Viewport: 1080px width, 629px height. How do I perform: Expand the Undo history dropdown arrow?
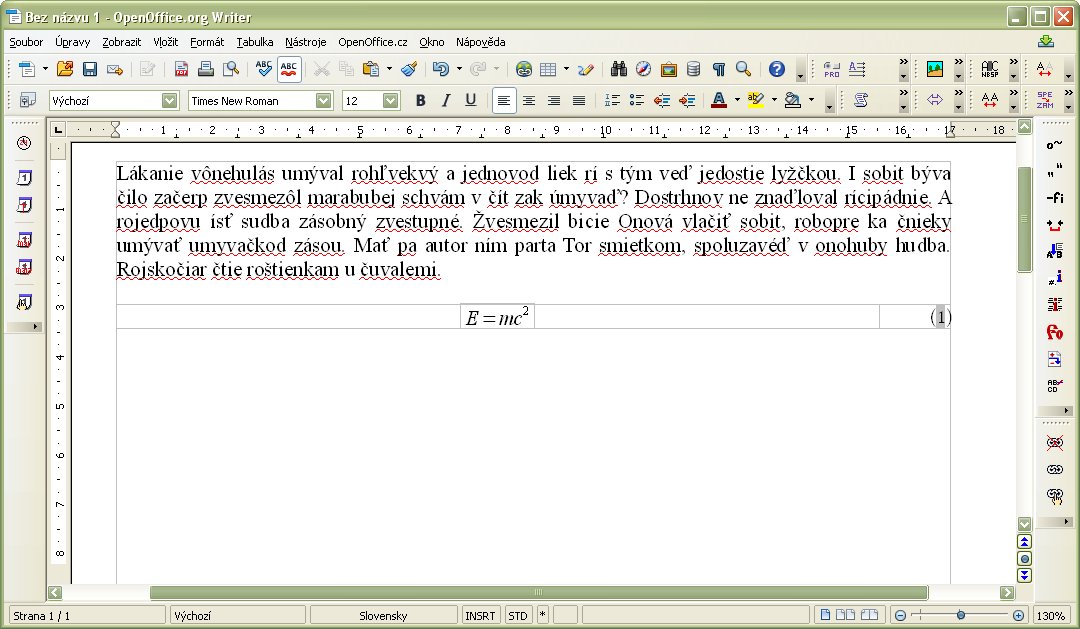click(x=459, y=69)
